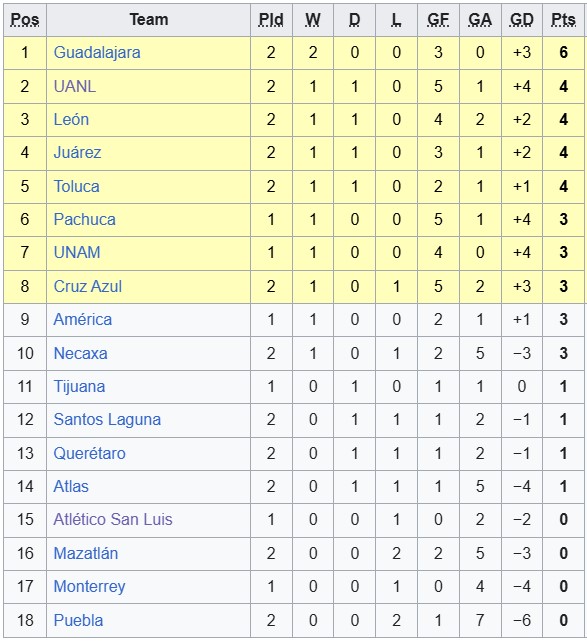
Task: Open the Juárez team page
Action: [x=77, y=153]
